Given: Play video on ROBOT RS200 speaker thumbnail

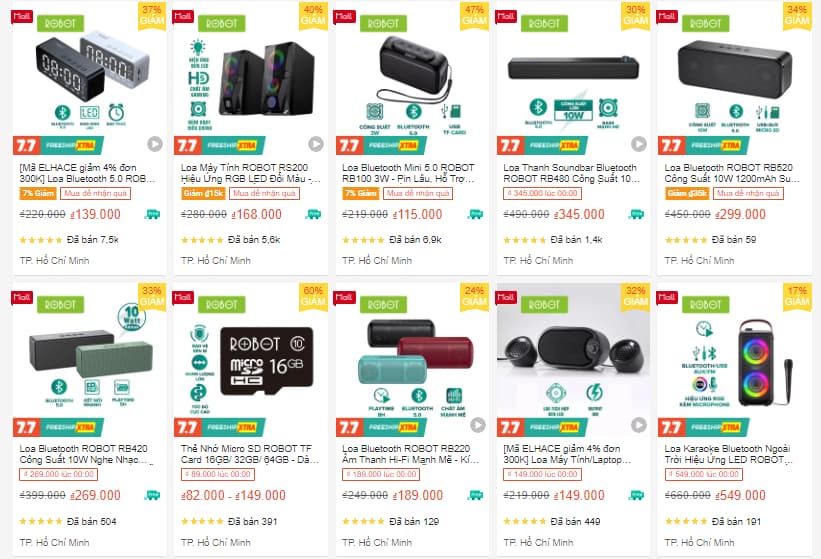Looking at the screenshot, I should coord(316,143).
